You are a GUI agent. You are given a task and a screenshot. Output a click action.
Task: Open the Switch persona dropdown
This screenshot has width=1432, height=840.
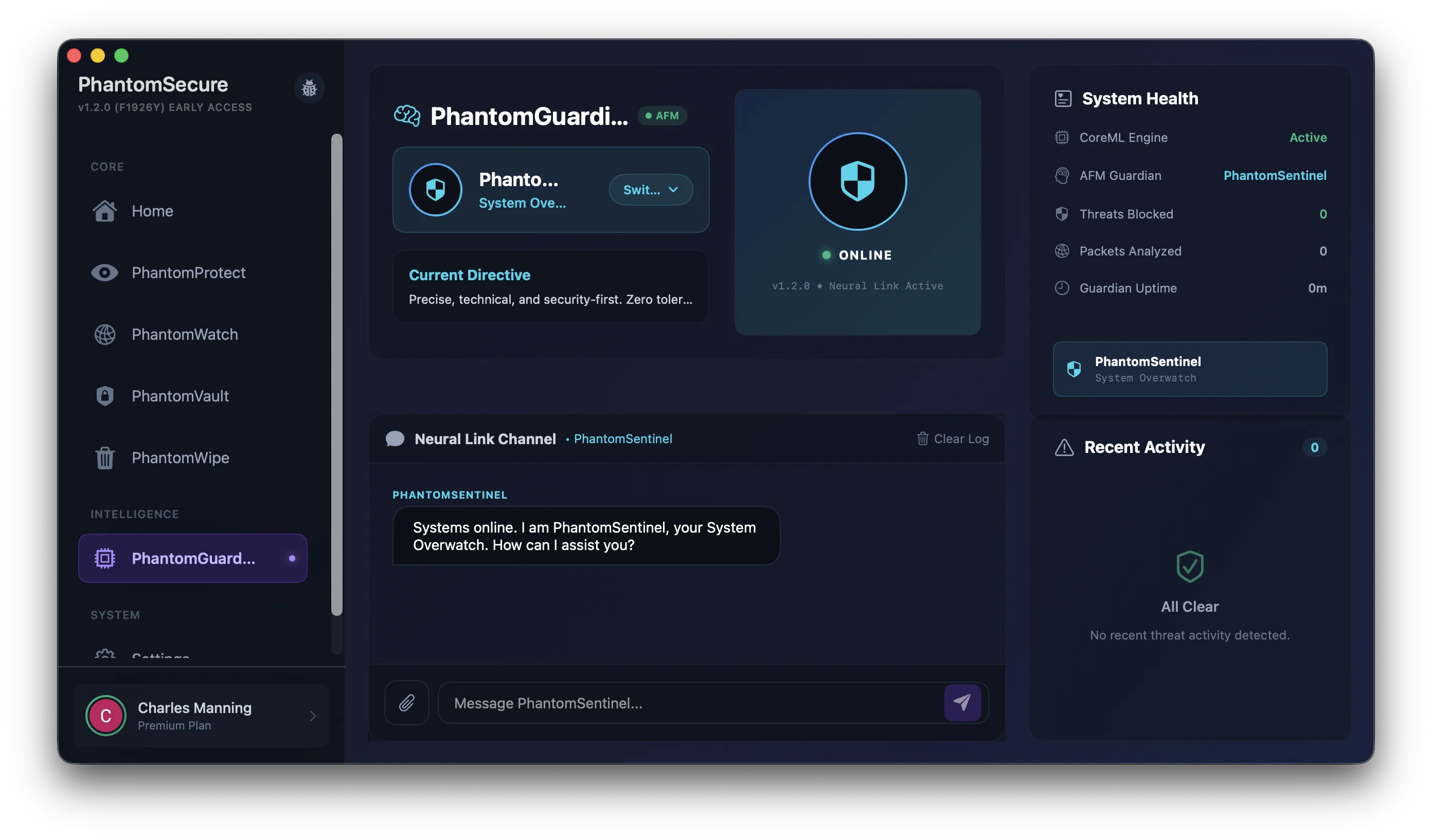pyautogui.click(x=650, y=190)
